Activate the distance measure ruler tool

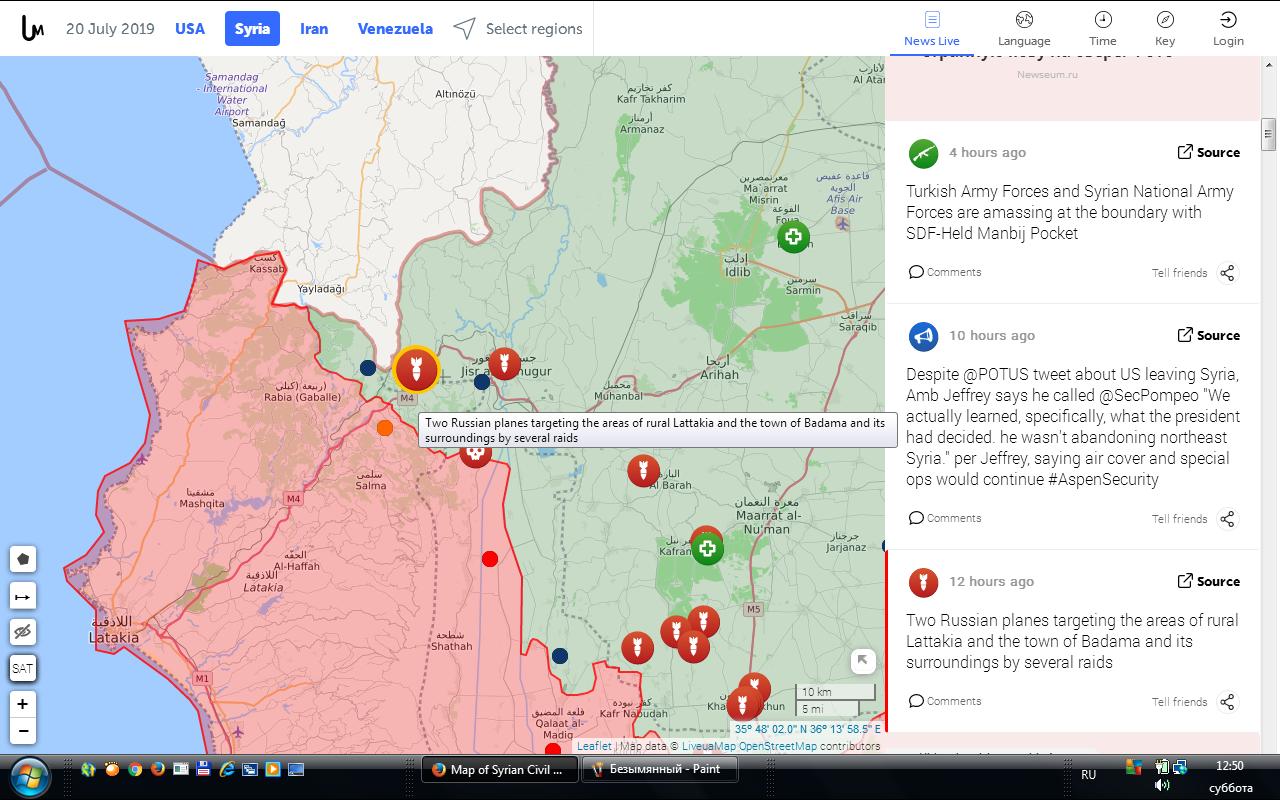tap(23, 596)
